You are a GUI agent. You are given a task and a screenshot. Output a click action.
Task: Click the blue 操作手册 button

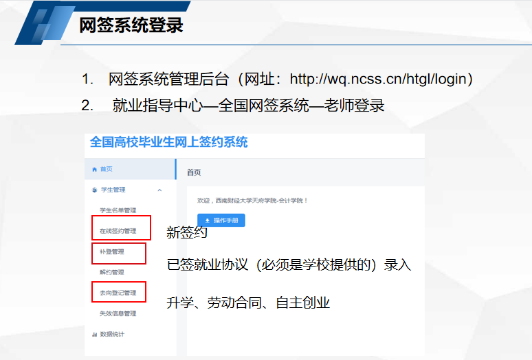[x=221, y=221]
